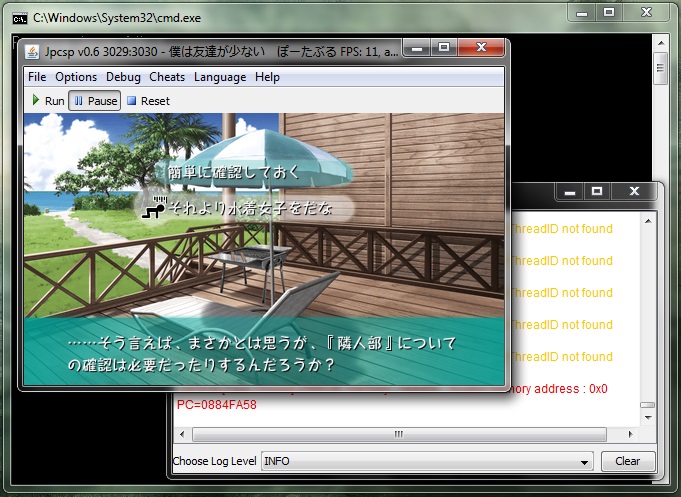This screenshot has width=681, height=497.
Task: Close the log console window
Action: [x=634, y=192]
